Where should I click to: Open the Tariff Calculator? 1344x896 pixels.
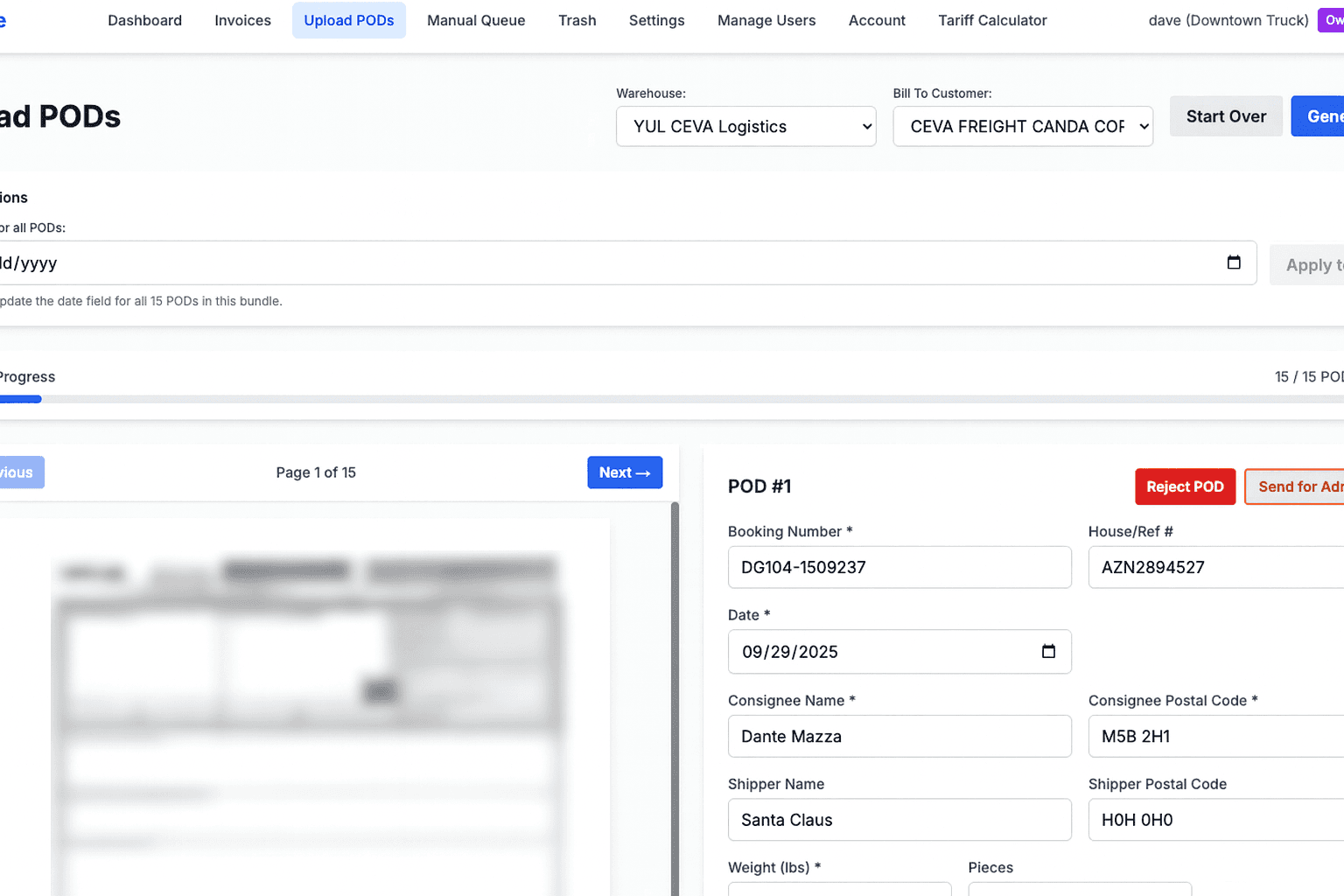[992, 20]
